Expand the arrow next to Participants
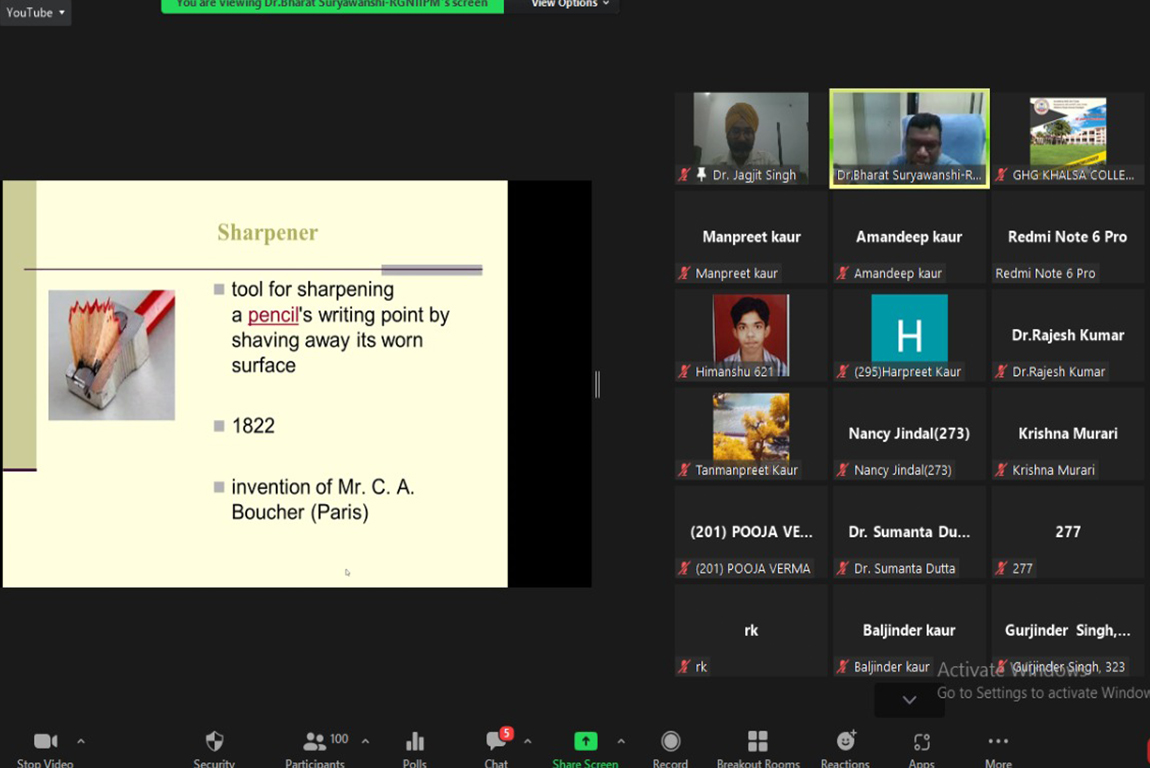Screen dimensions: 1150x768 tap(365, 741)
